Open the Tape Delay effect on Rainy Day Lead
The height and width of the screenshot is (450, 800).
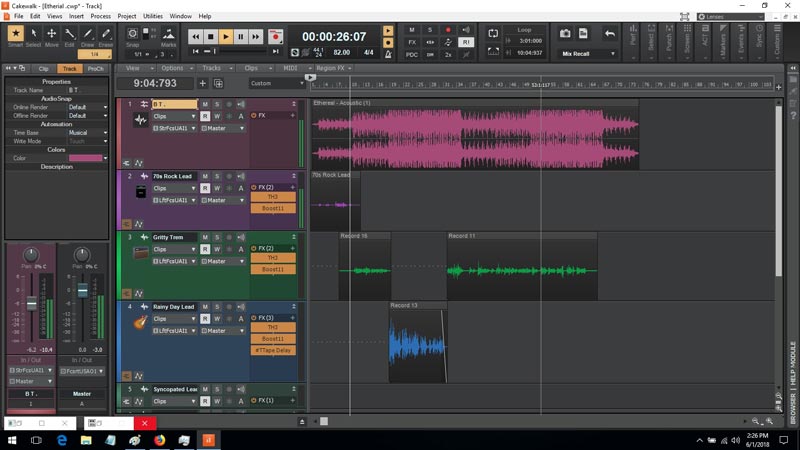273,351
